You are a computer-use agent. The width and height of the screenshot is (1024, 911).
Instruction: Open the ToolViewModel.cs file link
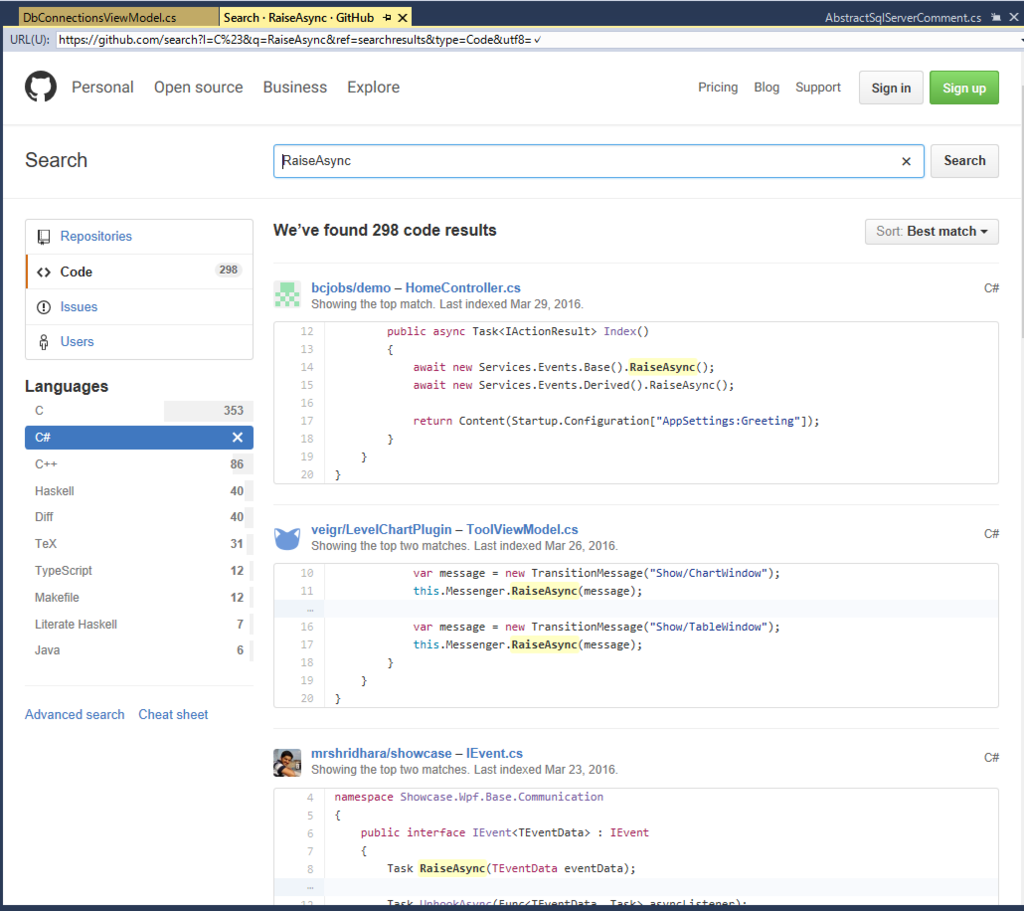click(x=522, y=530)
